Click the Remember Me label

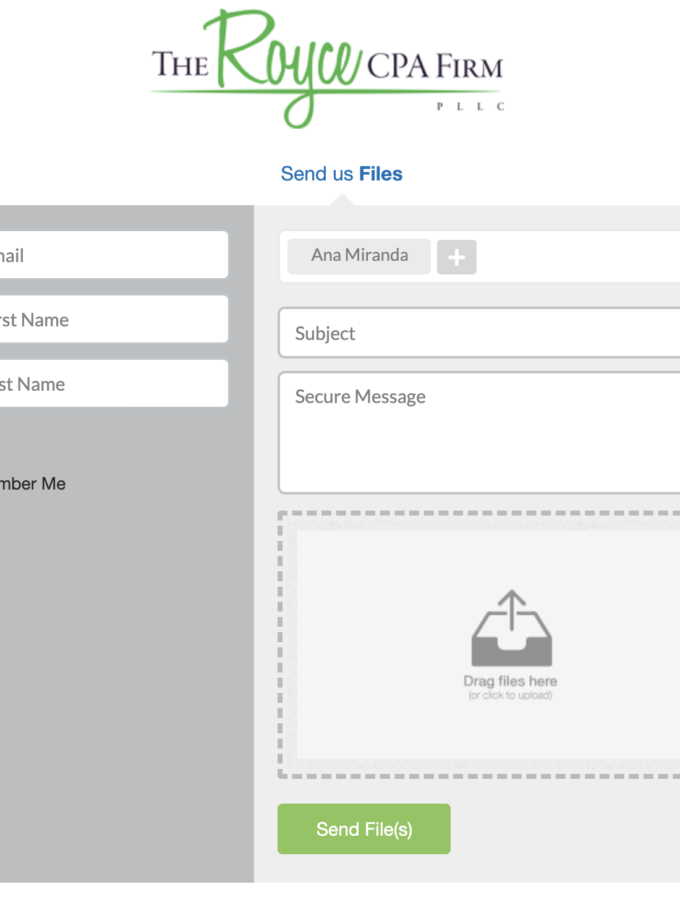tap(33, 483)
